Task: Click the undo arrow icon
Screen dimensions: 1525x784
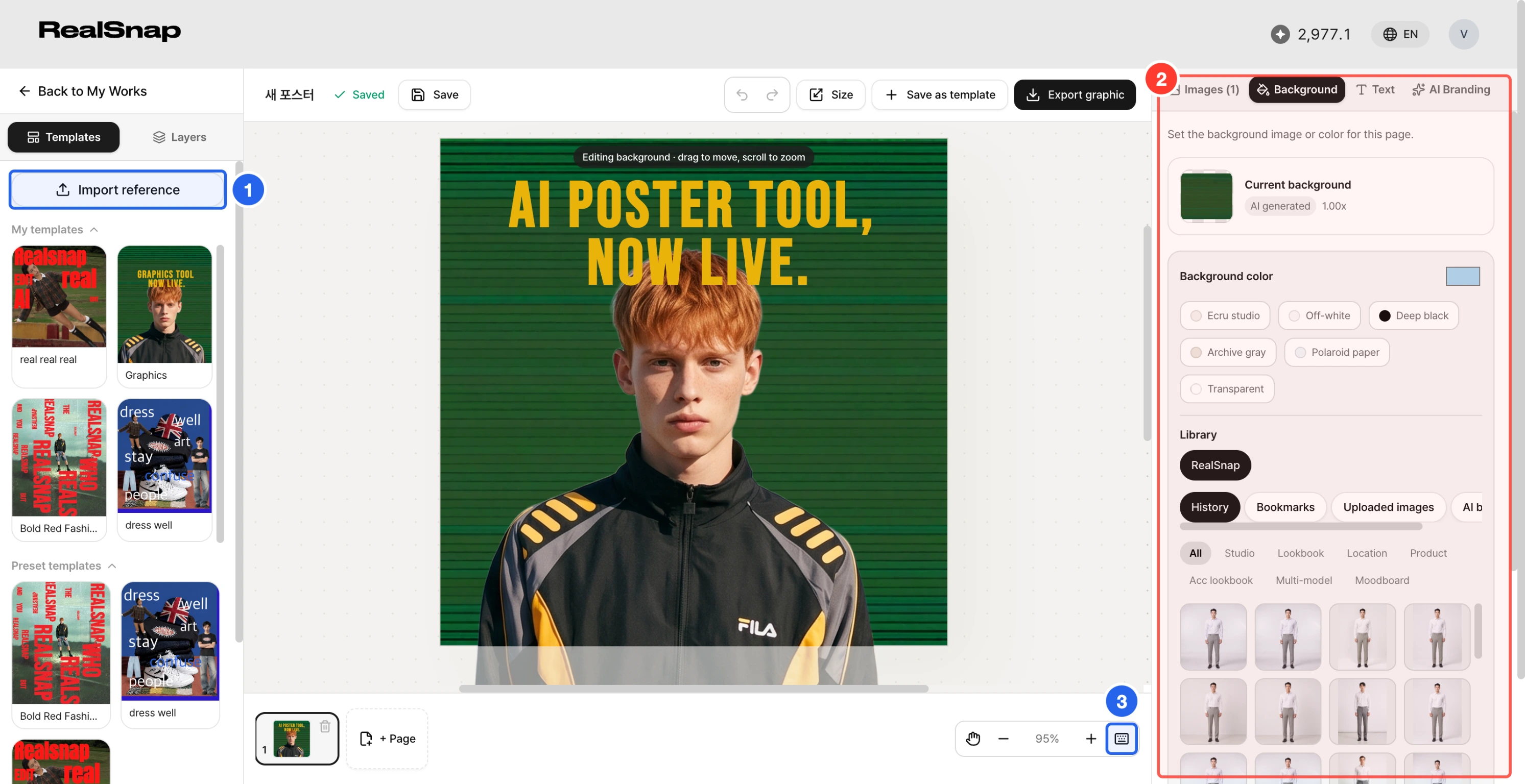Action: click(x=742, y=94)
